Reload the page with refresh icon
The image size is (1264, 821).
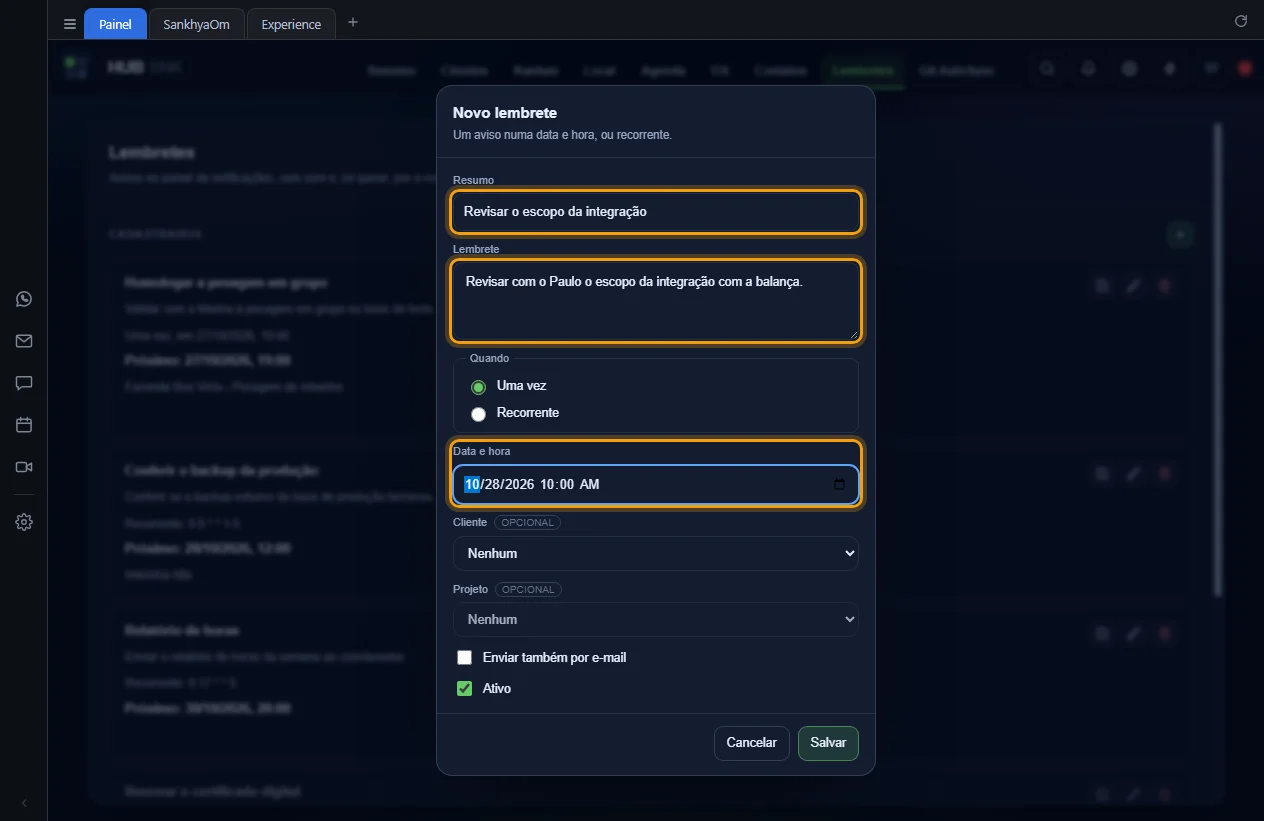(x=1241, y=21)
